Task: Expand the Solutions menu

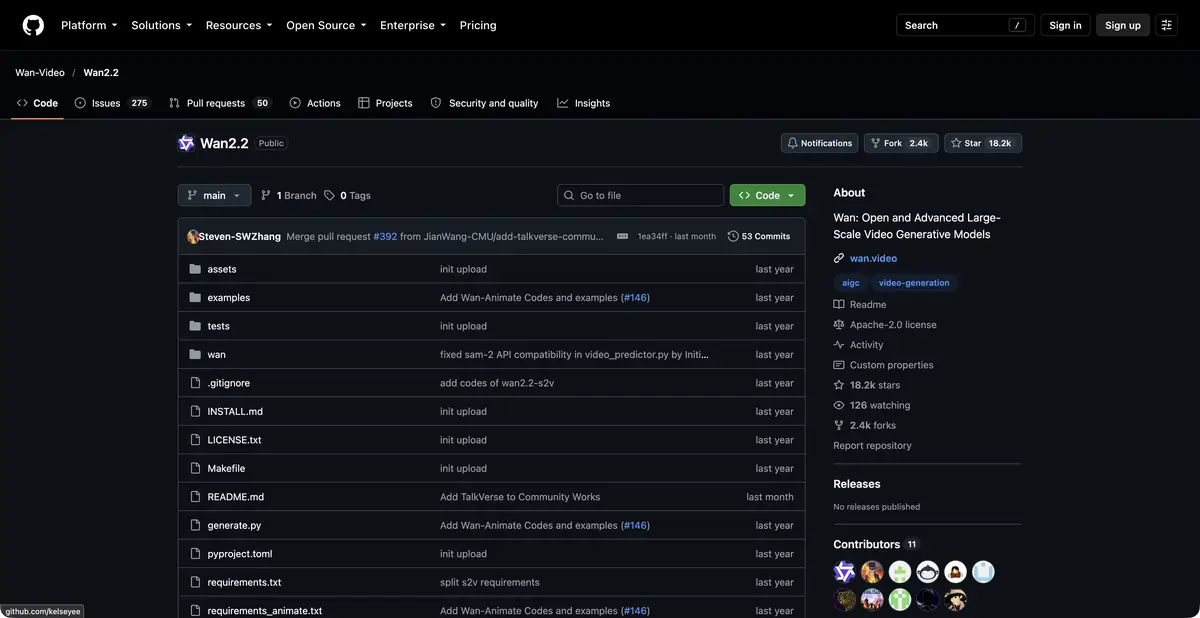Action: click(161, 25)
